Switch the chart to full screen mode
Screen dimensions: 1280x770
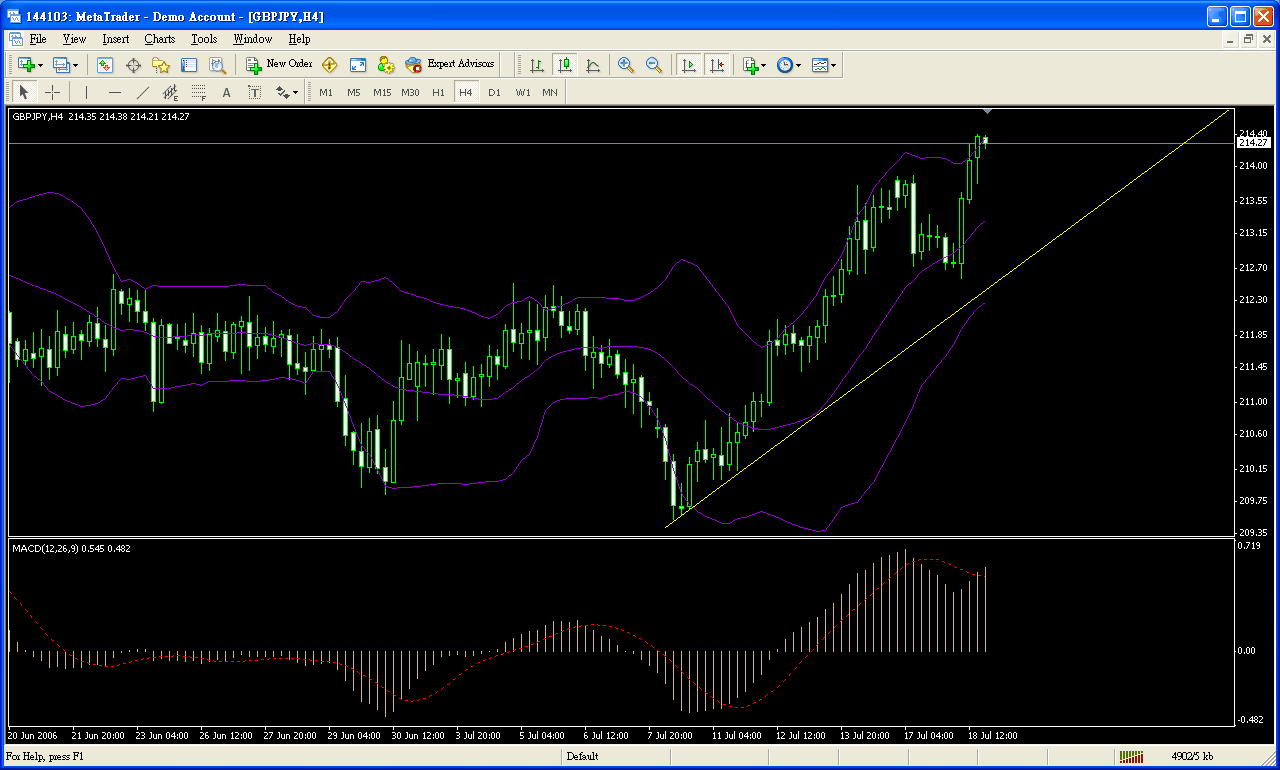point(357,65)
